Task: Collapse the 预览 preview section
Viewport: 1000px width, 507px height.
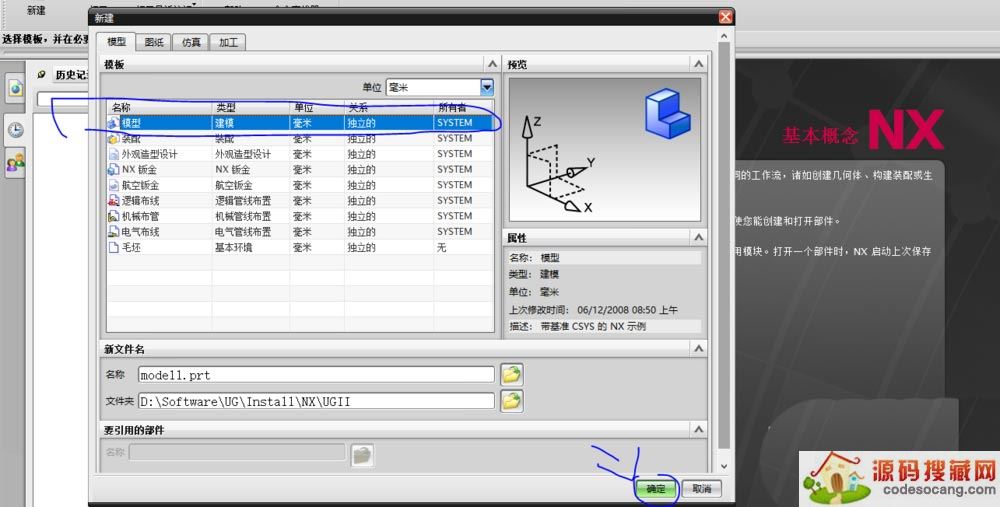Action: point(699,64)
